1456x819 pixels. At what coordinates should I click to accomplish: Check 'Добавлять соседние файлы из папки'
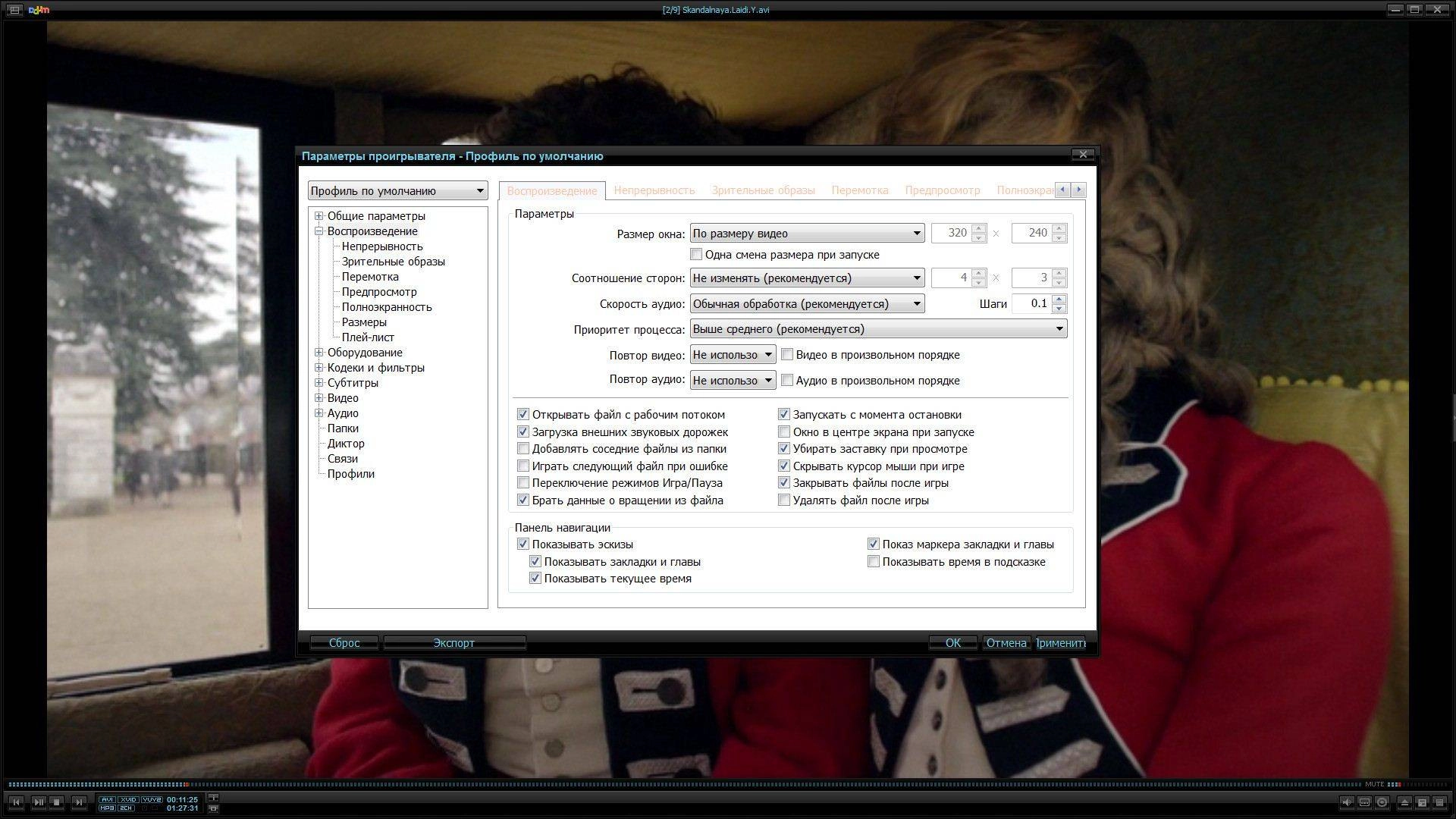(x=523, y=448)
